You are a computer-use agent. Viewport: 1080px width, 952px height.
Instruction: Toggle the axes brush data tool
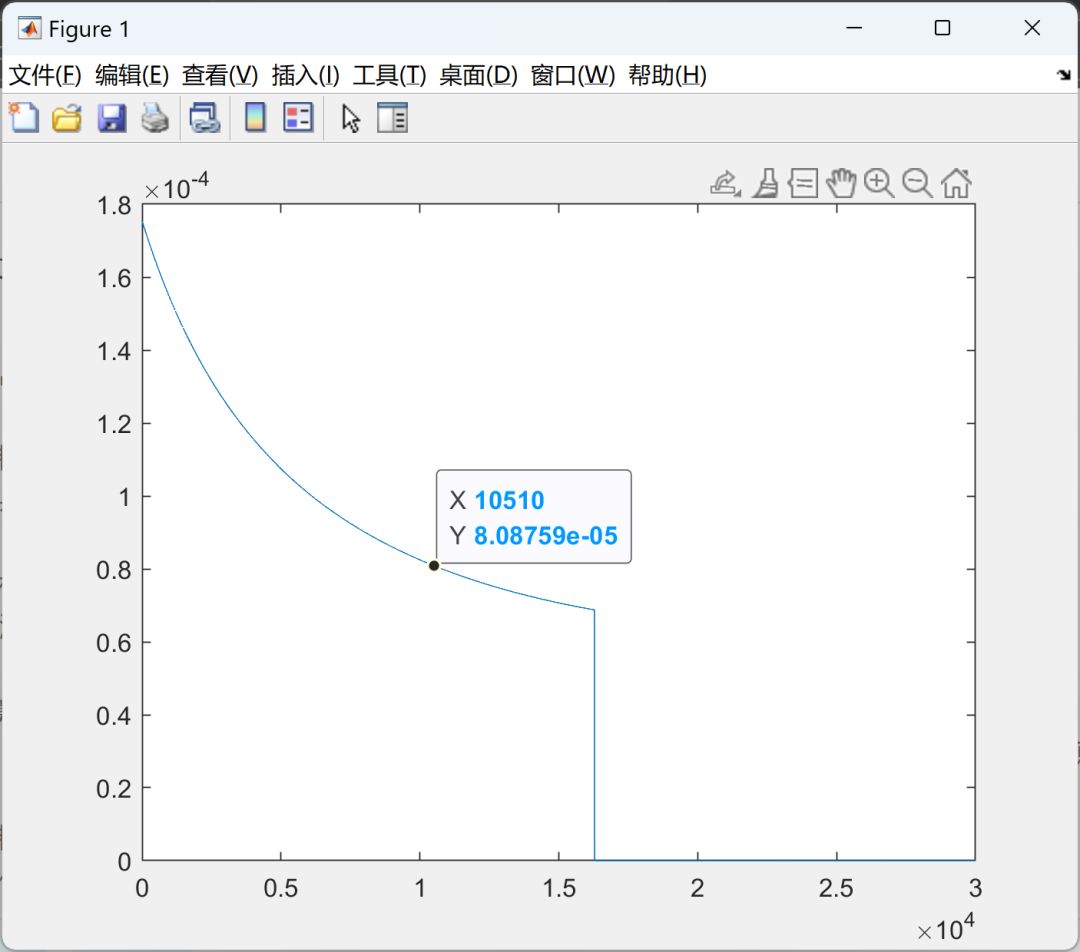pos(765,184)
